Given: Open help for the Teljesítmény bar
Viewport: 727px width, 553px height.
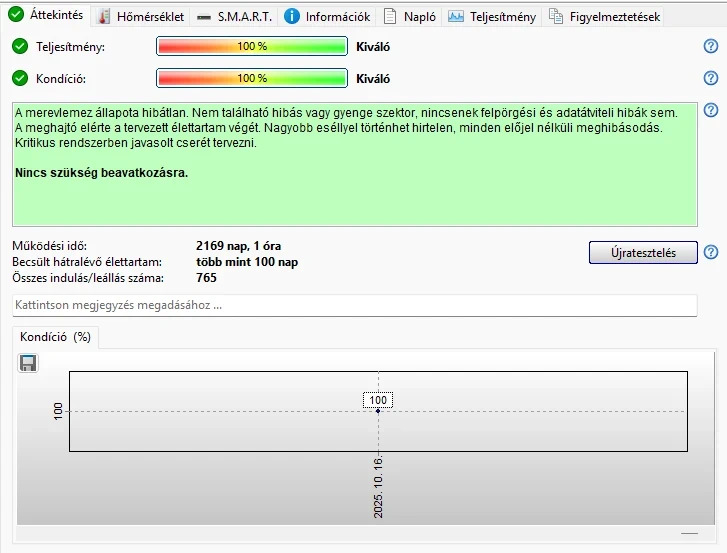Looking at the screenshot, I should coord(711,46).
